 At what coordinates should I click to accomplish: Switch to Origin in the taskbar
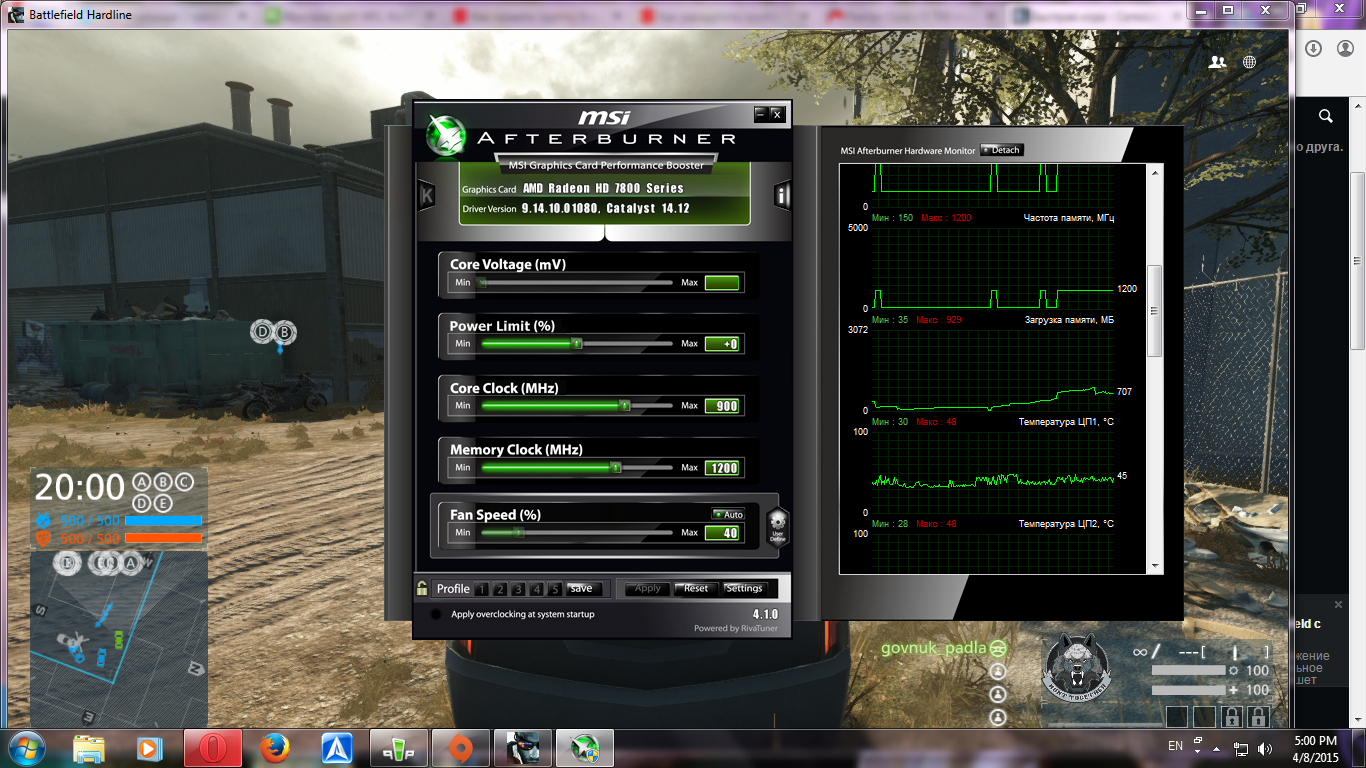pos(461,748)
